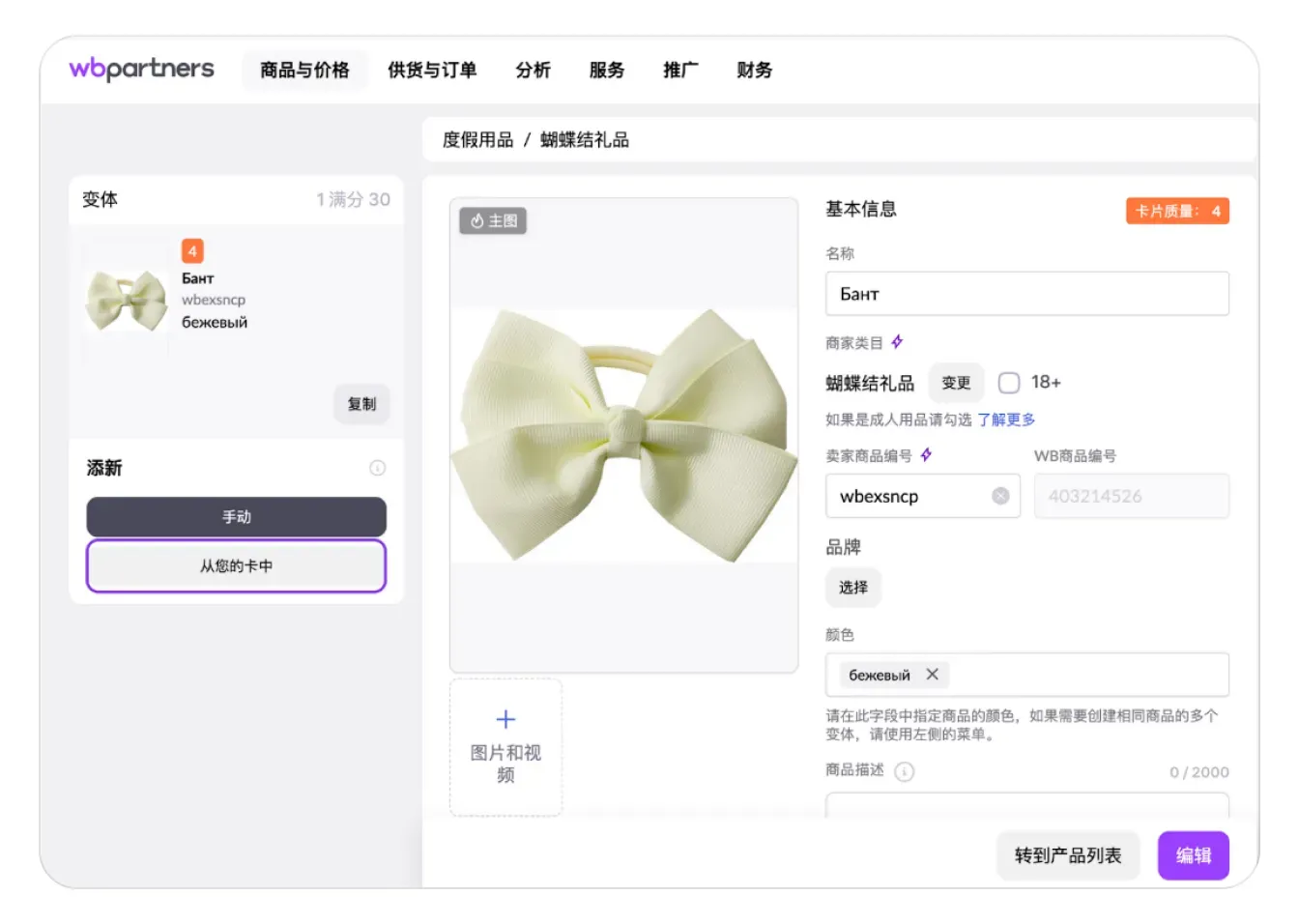
Task: Select the бежевый color tag
Action: click(880, 675)
